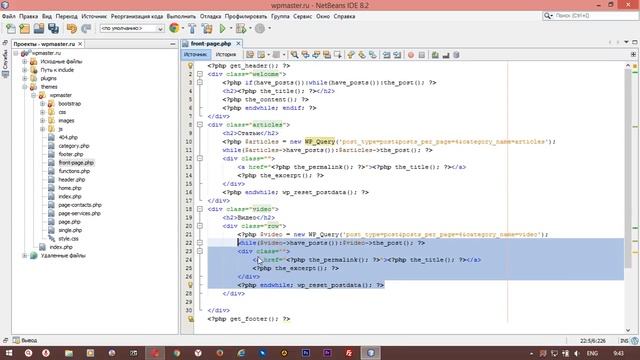Start macro recording with red circle
Screen dimensions: 640x360
(x=411, y=55)
